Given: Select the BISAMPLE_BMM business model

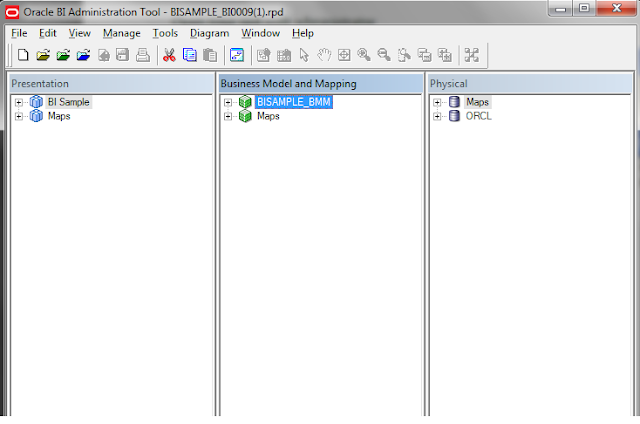Looking at the screenshot, I should [x=294, y=102].
